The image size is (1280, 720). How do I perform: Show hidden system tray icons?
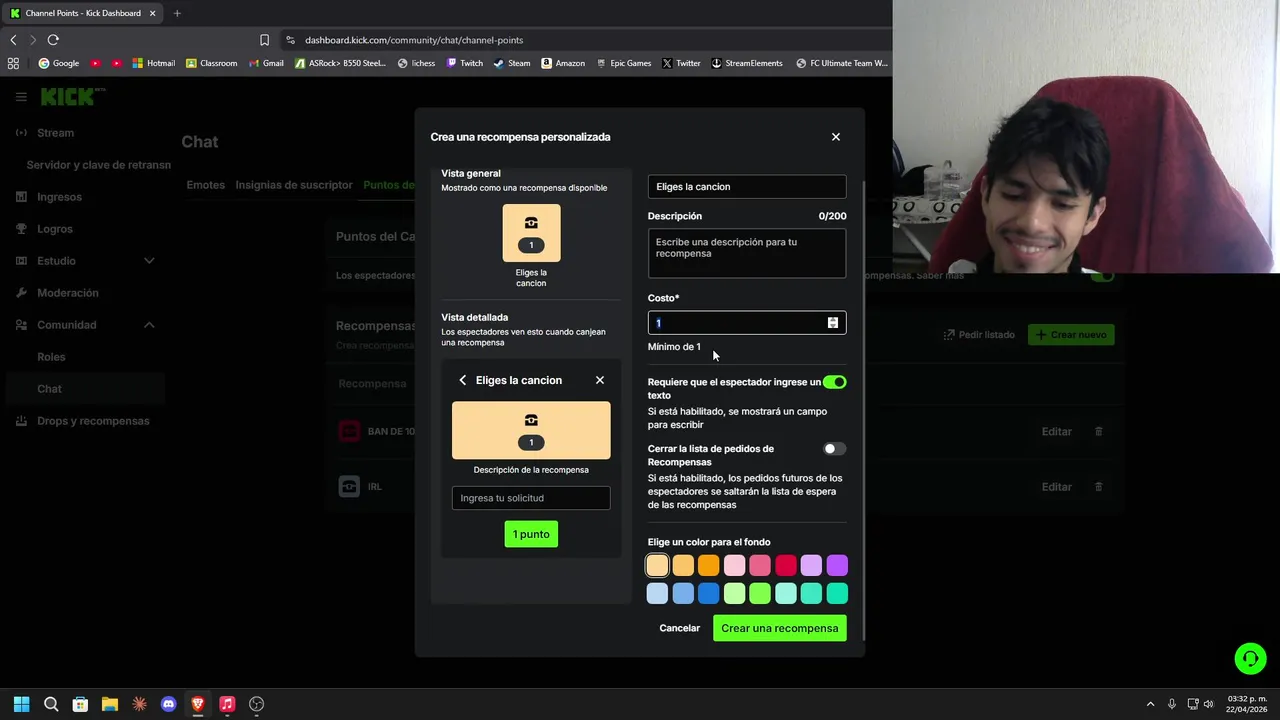point(1150,704)
